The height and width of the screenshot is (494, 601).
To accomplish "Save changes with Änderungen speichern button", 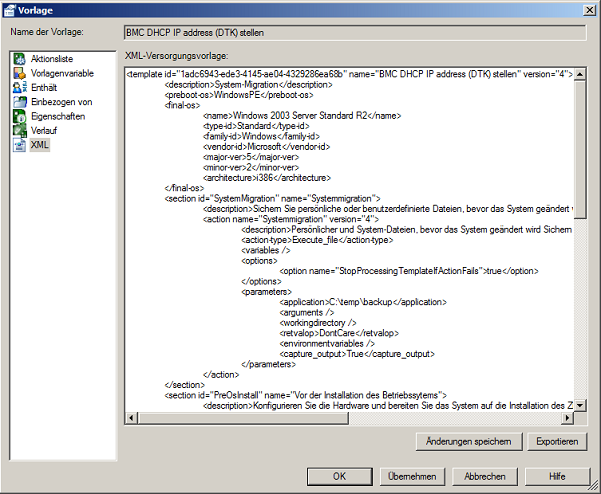I will 468,441.
